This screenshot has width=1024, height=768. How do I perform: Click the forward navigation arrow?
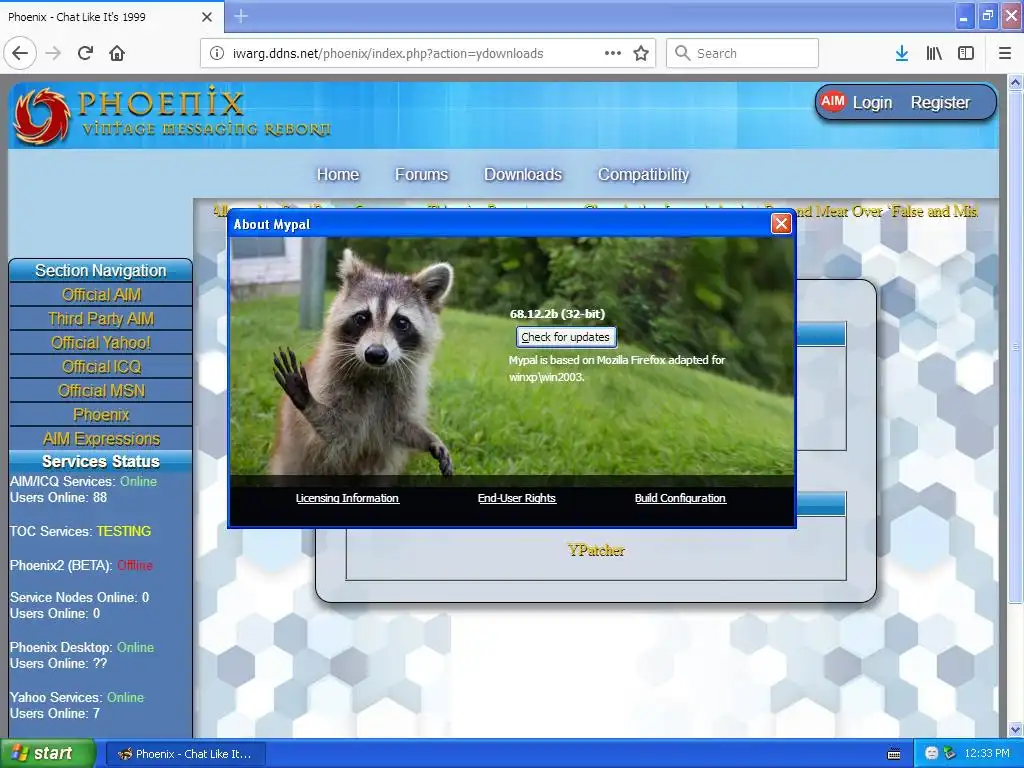(x=53, y=53)
